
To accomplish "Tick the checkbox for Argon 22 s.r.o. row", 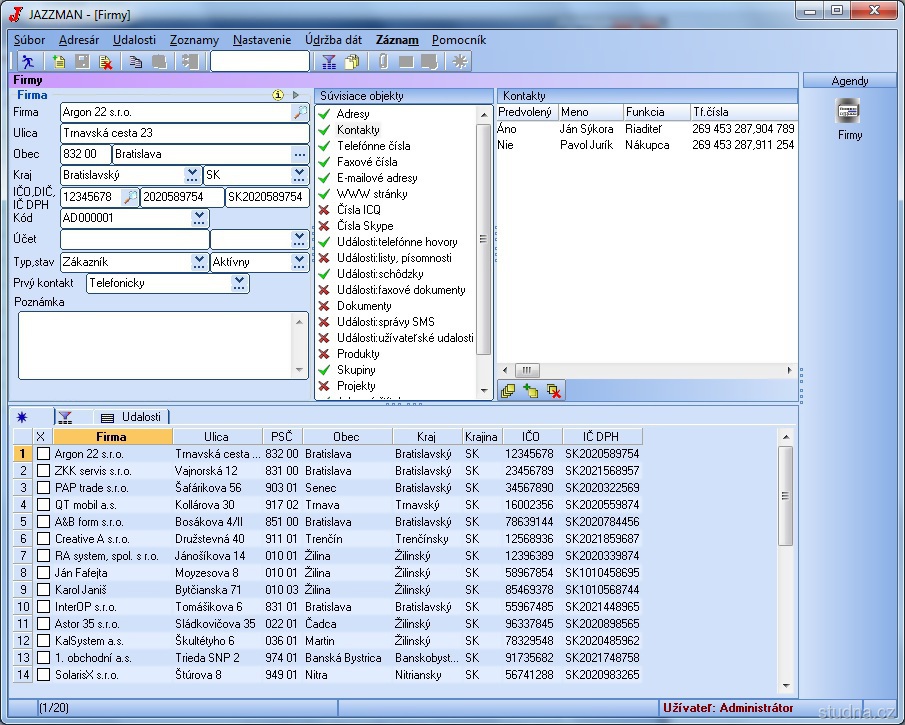I will 43,454.
